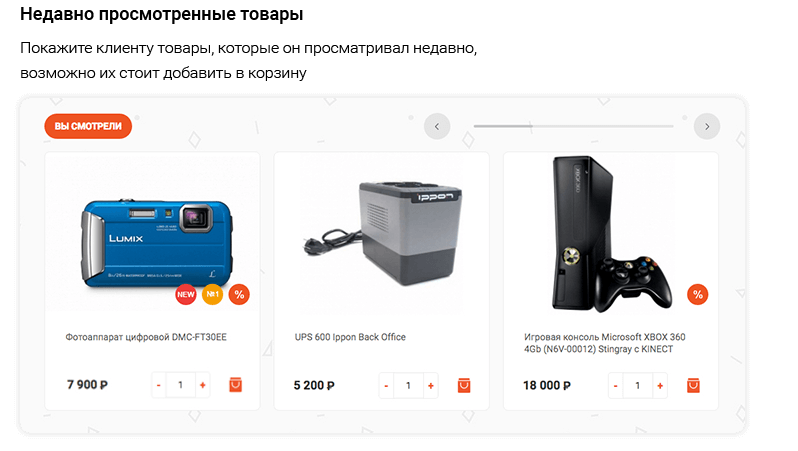This screenshot has width=798, height=451.
Task: Click the №1 badge on camera card
Action: pyautogui.click(x=212, y=294)
